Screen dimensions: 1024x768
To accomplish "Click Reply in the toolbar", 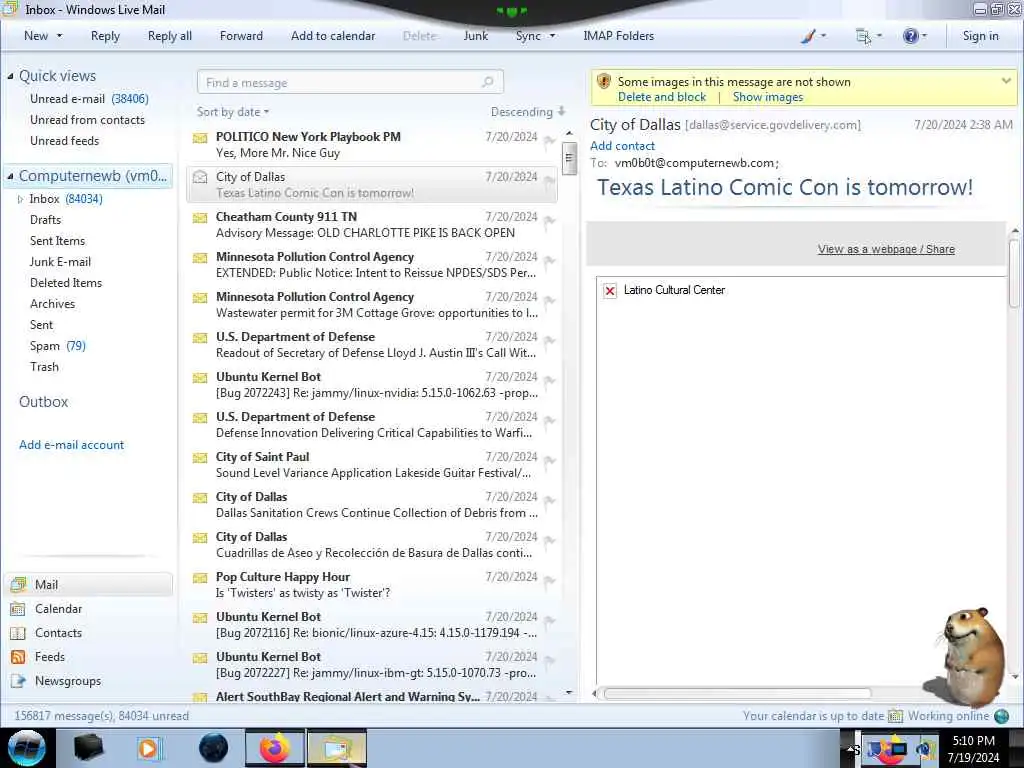I will 105,36.
